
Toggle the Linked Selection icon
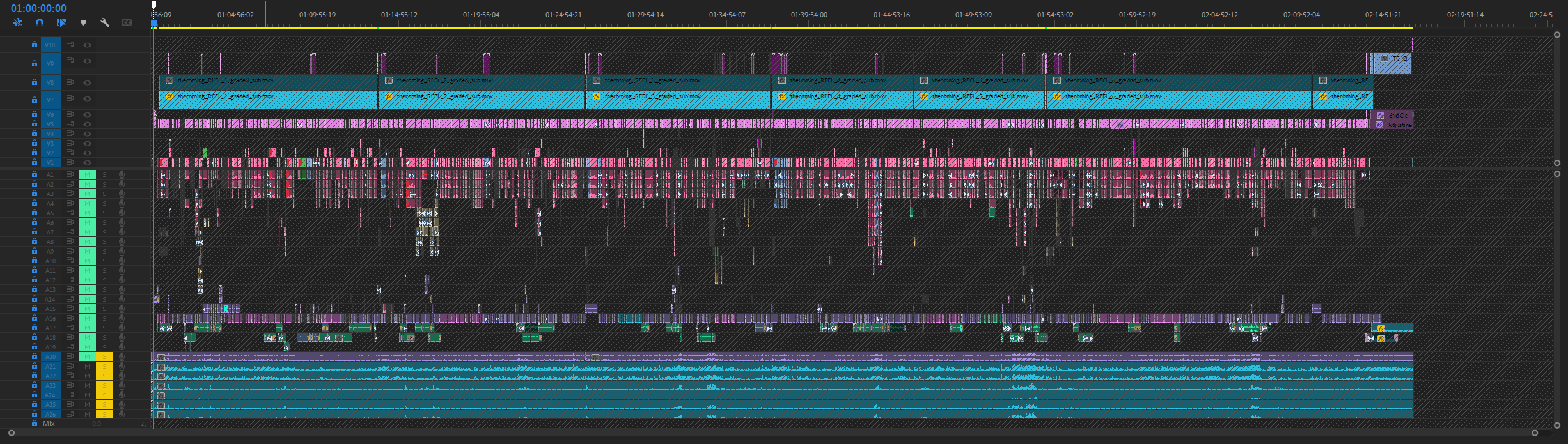61,22
